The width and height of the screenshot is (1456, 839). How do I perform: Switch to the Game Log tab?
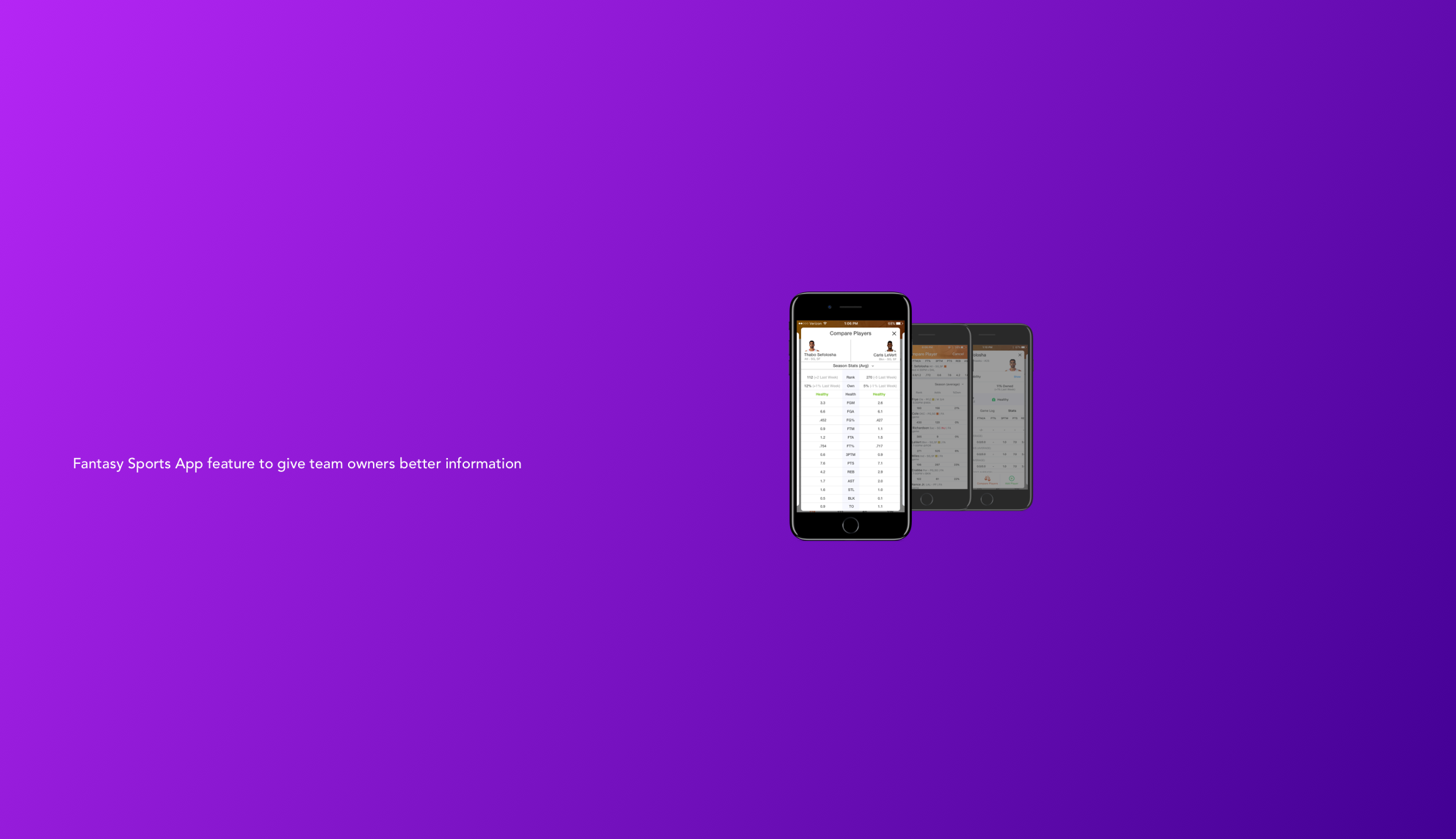(x=987, y=411)
